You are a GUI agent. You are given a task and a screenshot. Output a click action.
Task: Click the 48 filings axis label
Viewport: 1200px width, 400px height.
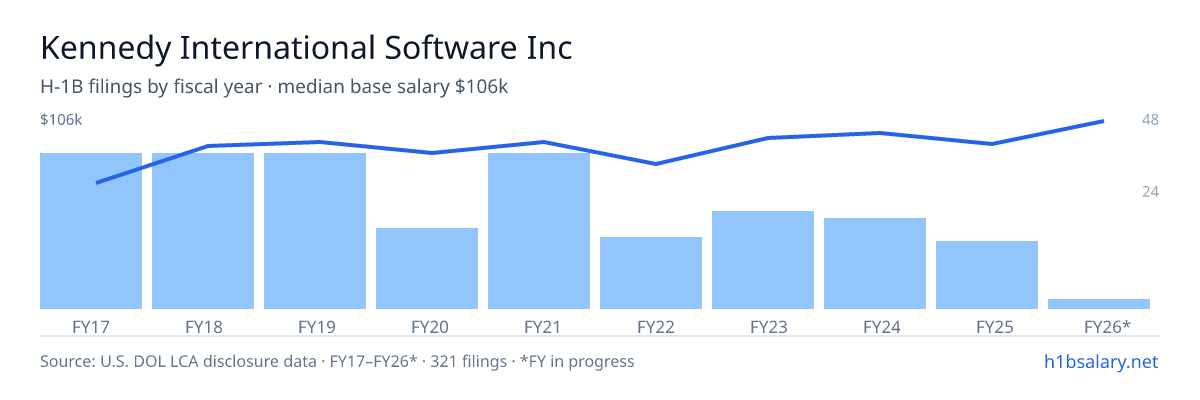pos(1150,120)
